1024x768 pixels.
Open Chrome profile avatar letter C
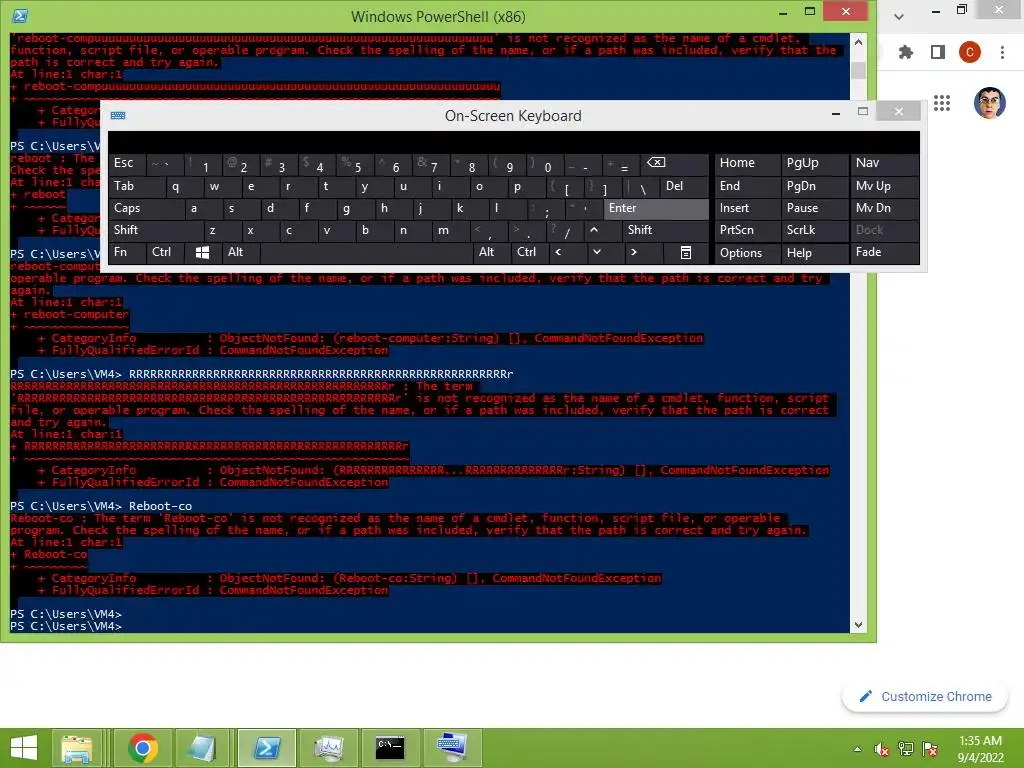[970, 52]
